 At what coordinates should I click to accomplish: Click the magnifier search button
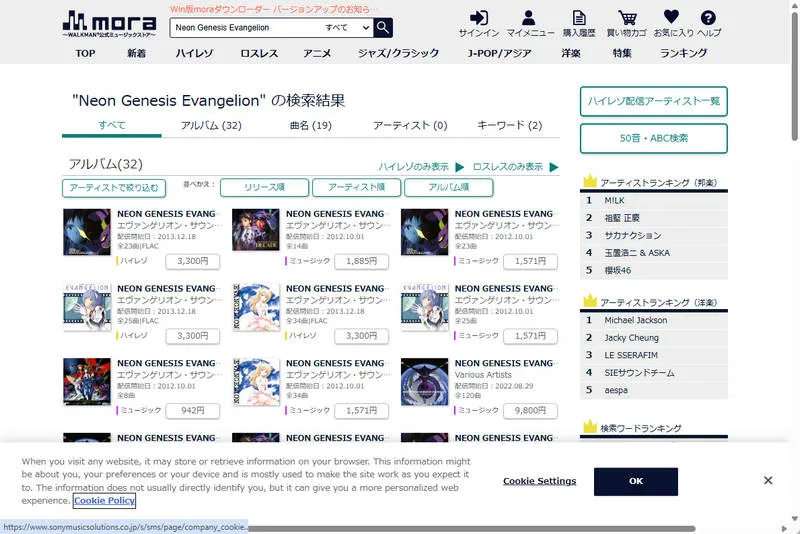coord(383,28)
